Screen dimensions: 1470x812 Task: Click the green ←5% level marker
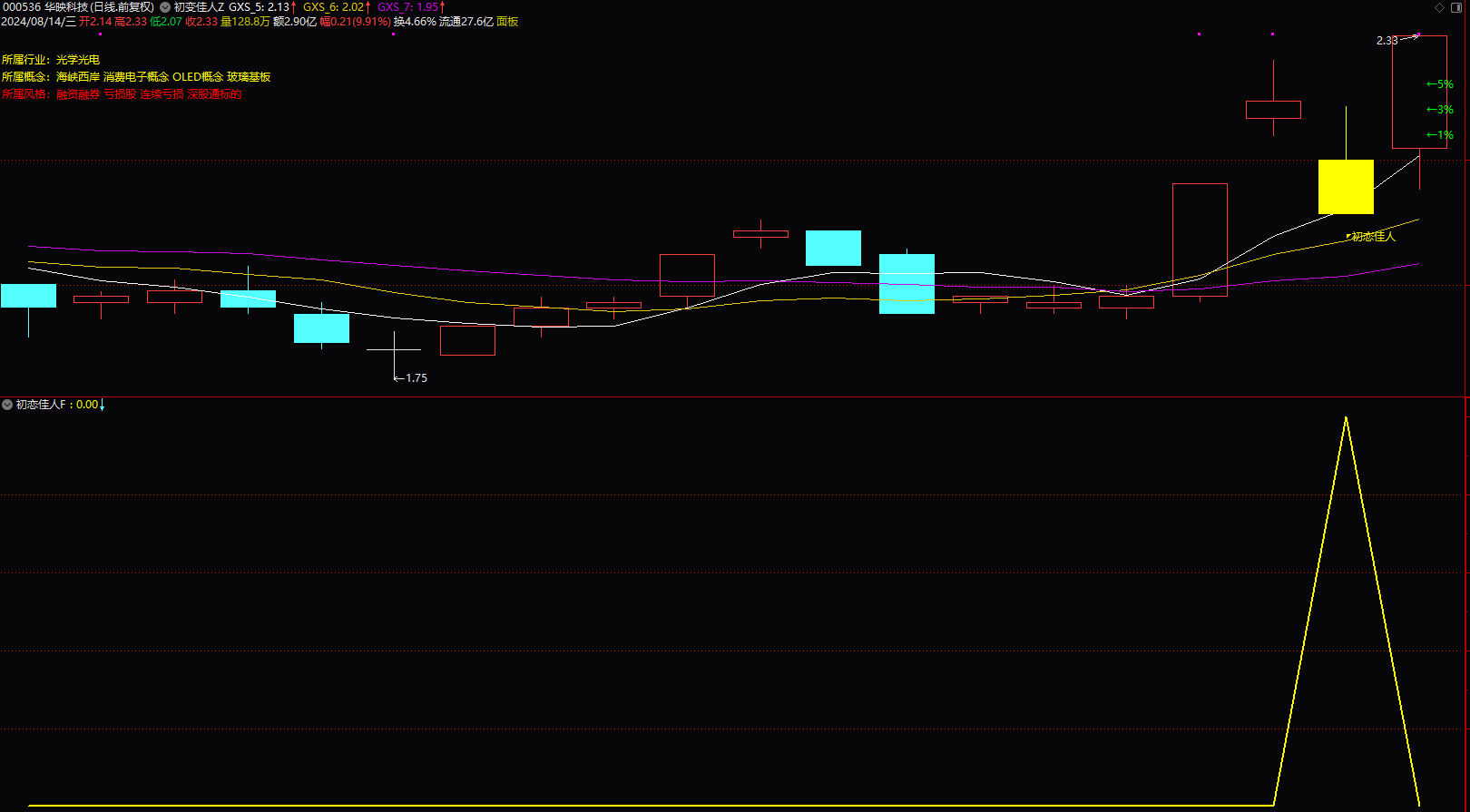click(x=1440, y=84)
